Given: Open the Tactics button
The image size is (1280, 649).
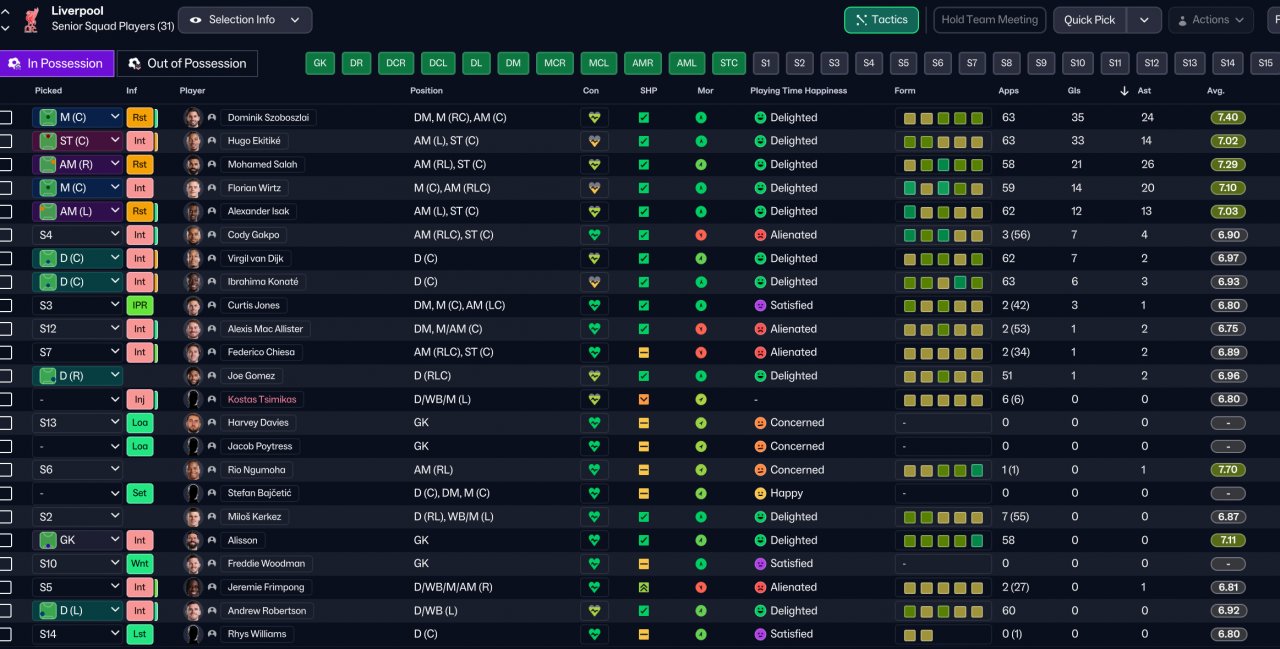Looking at the screenshot, I should (881, 20).
